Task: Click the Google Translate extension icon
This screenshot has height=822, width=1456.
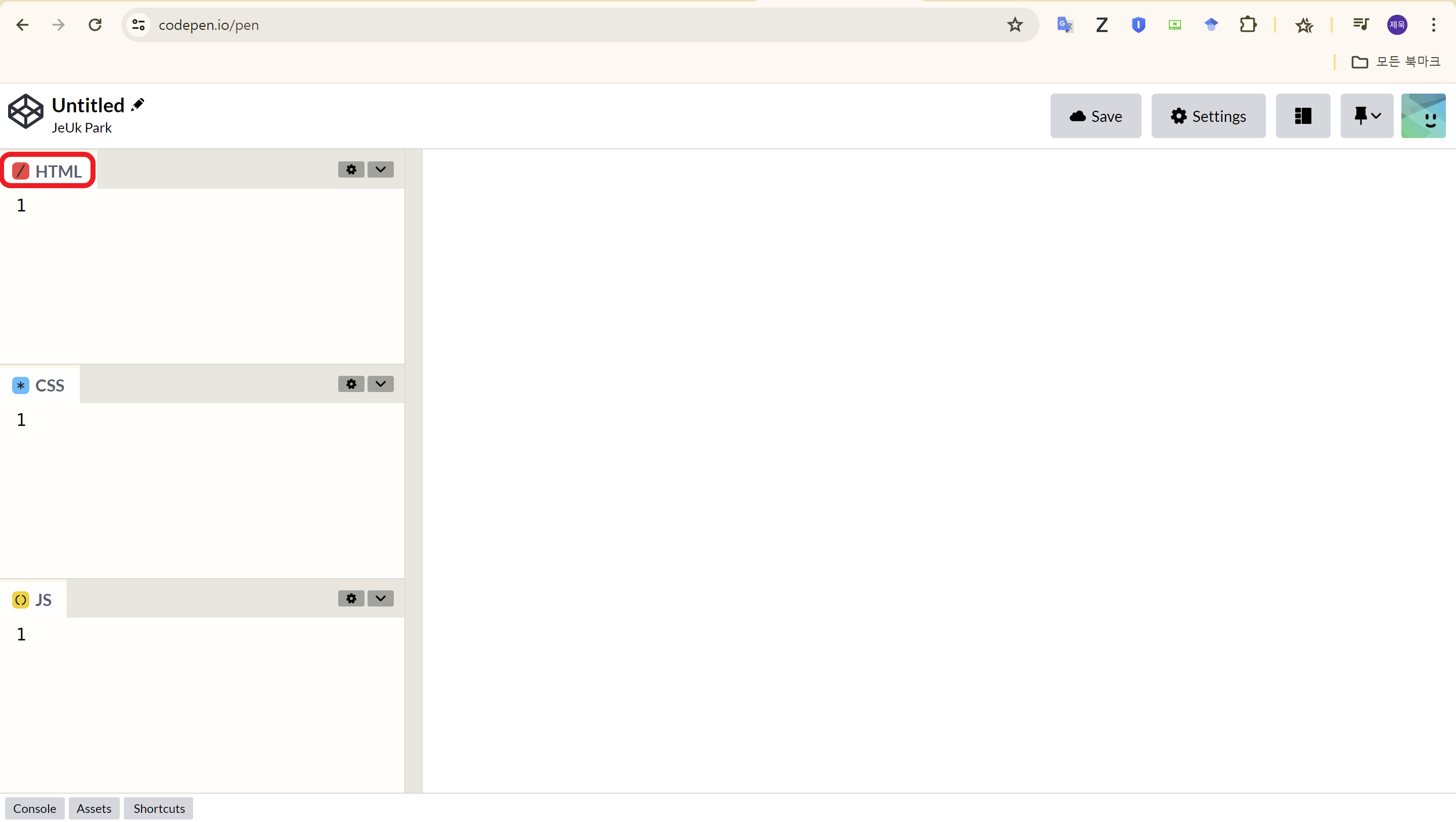Action: 1065,25
